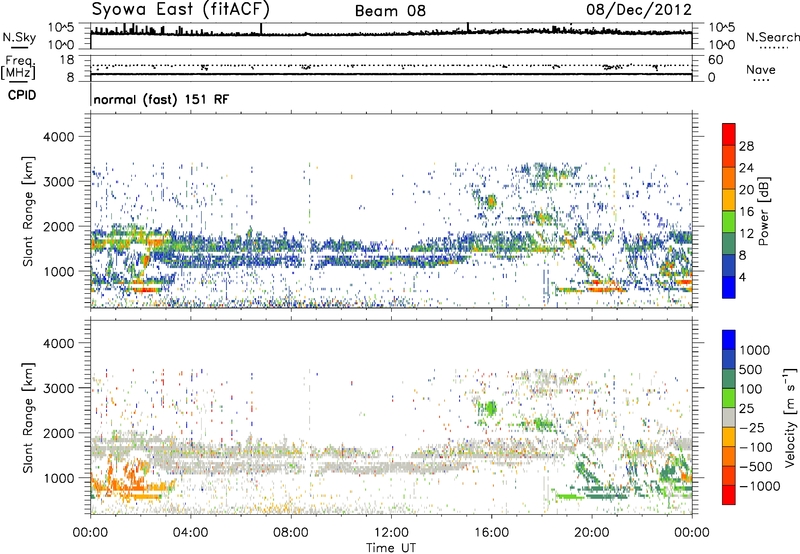
Task: Click the 'CPID' label
Action: [x=22, y=95]
